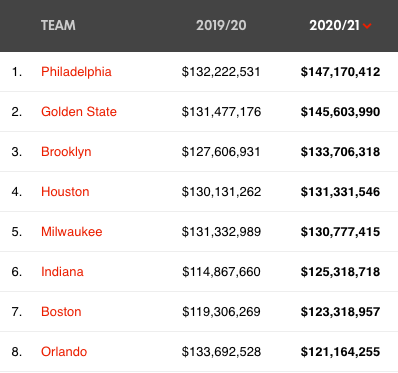
Task: Select Milwaukee's 2020/21 payroll $130,777,415
Action: (340, 232)
